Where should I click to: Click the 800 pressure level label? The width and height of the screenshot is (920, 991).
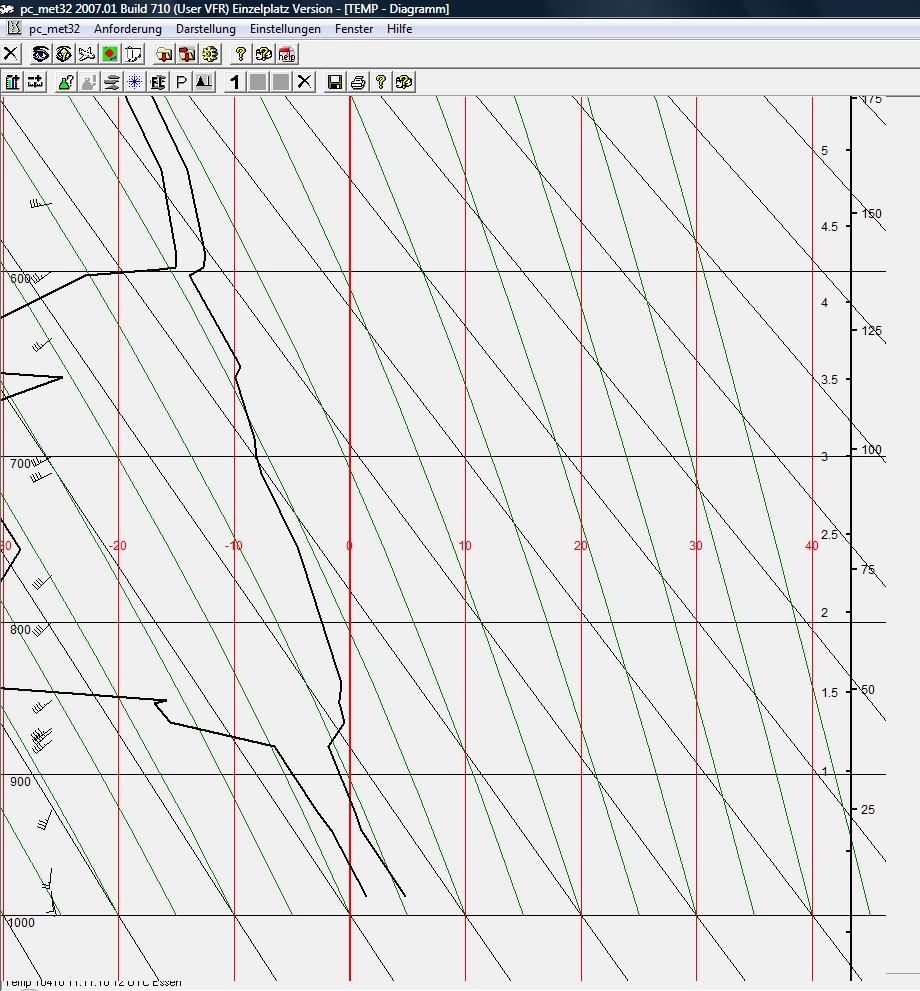point(20,629)
